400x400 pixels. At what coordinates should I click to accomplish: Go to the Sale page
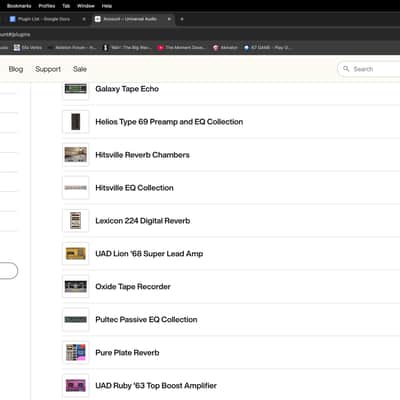[x=80, y=69]
